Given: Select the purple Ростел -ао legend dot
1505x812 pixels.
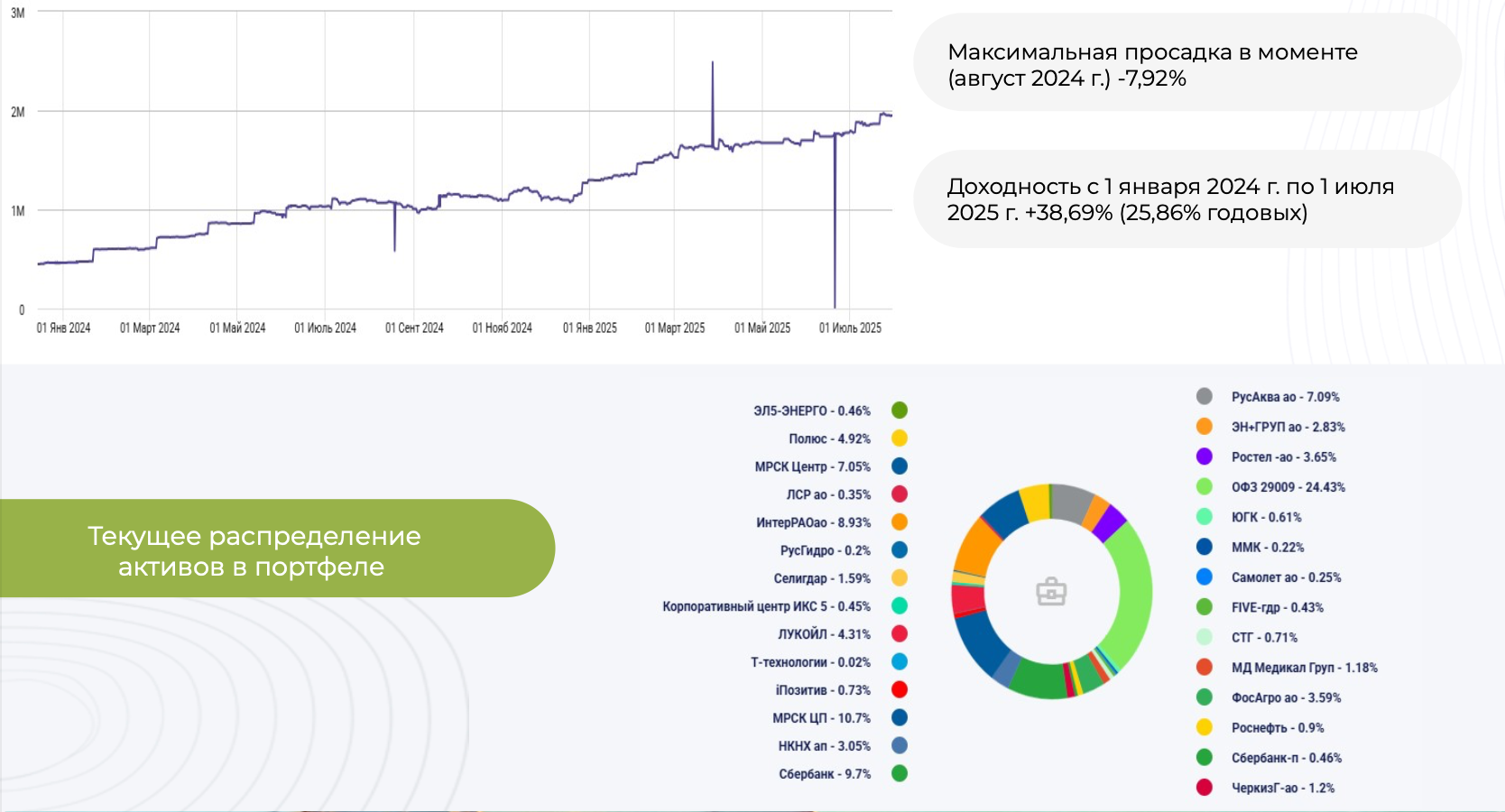Looking at the screenshot, I should (1204, 457).
